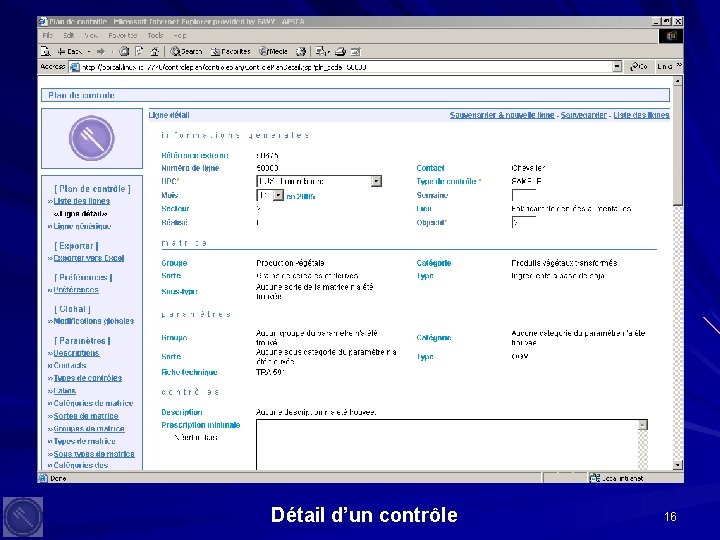Viewport: 720px width, 540px height.
Task: Open the Favorites toolbar button
Action: click(x=231, y=51)
